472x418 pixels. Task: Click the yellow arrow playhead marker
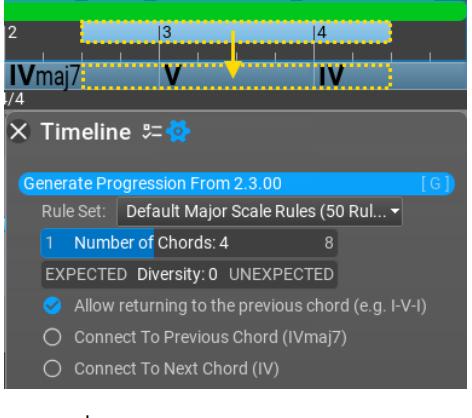(x=233, y=55)
